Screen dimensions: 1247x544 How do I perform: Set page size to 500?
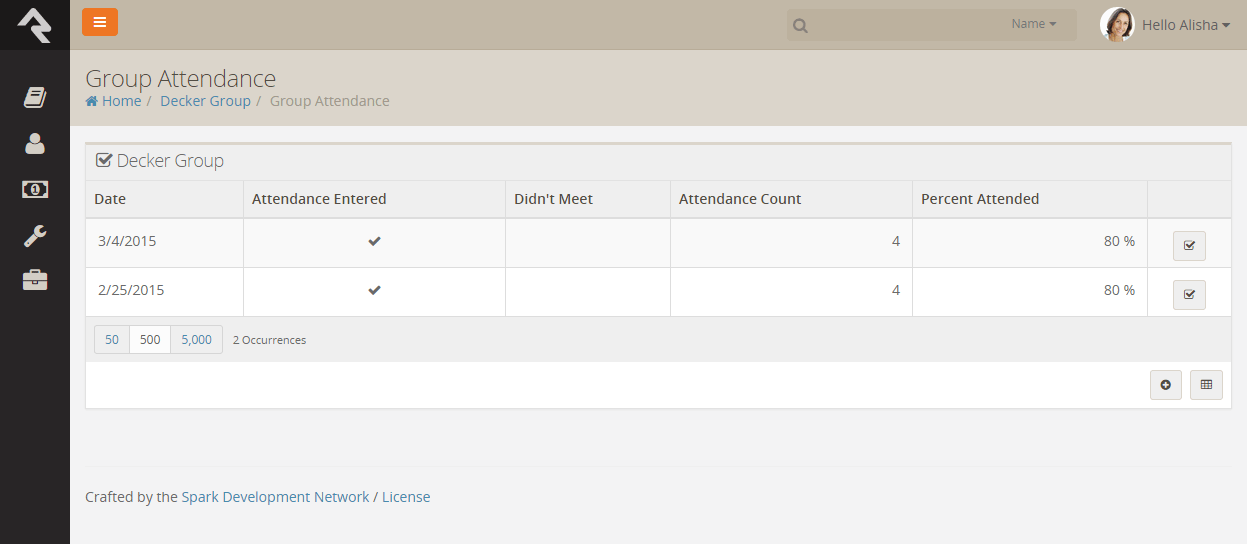150,340
